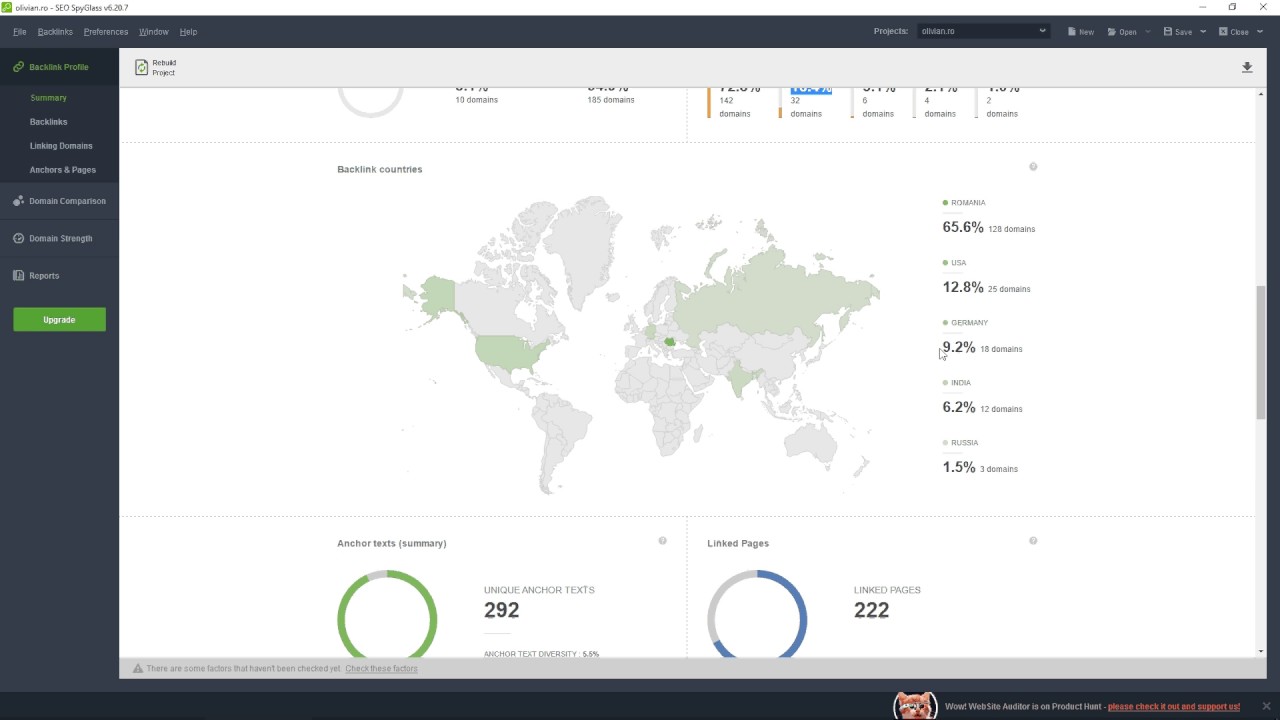Open Domain Comparison module

(x=59, y=201)
